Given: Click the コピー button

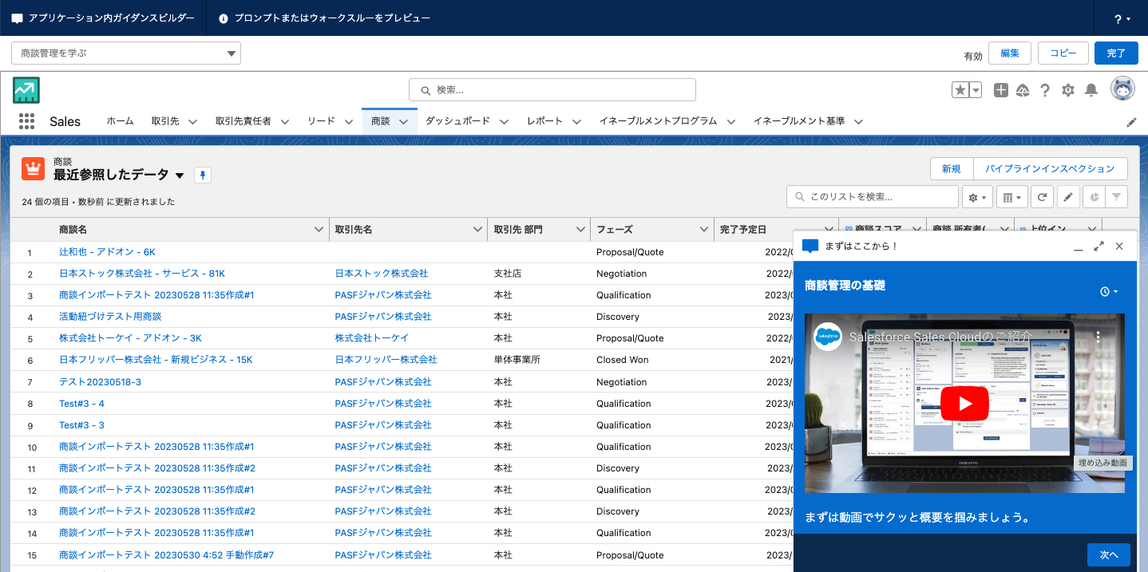Looking at the screenshot, I should (1063, 53).
